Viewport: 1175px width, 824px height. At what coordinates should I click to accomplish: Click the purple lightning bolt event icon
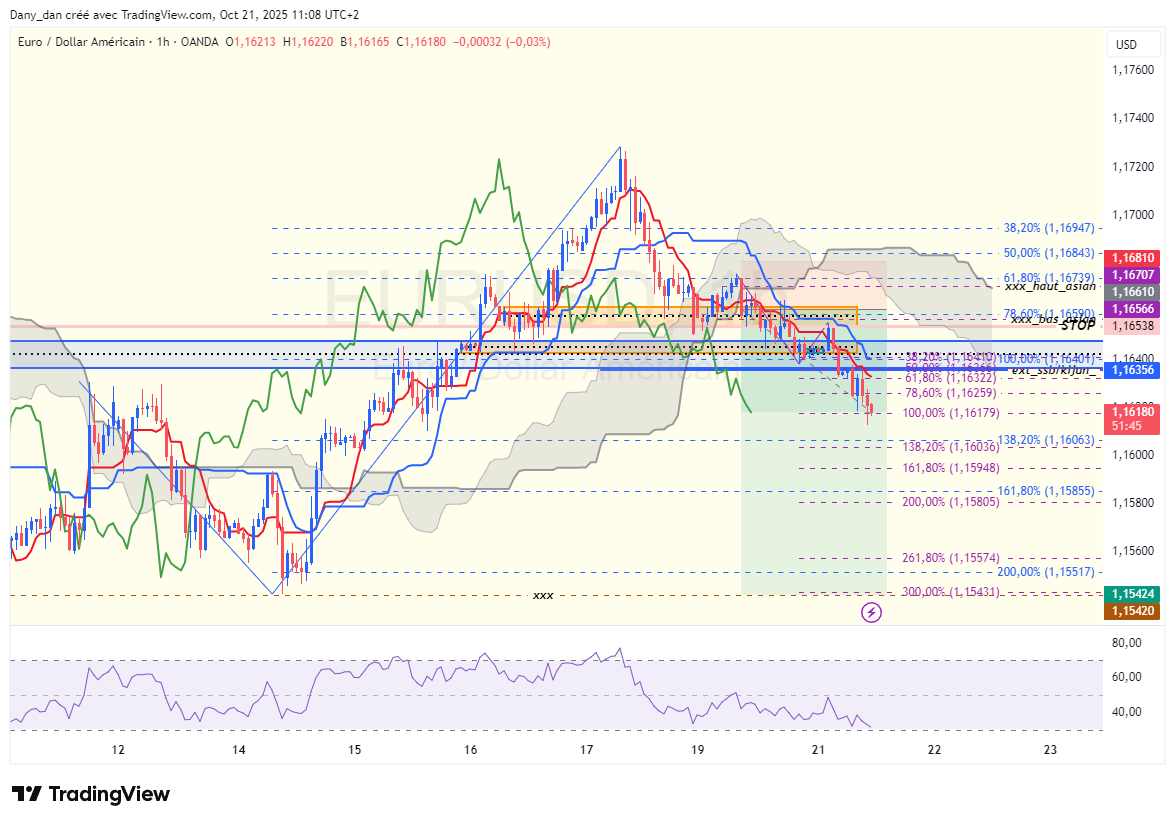[x=871, y=613]
